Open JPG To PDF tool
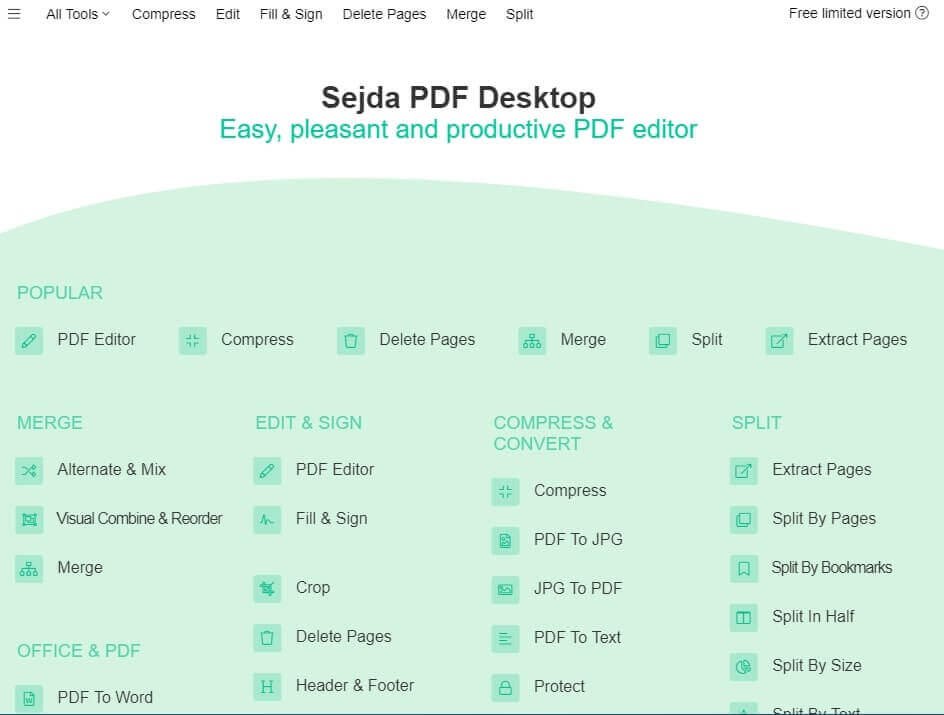Image resolution: width=944 pixels, height=715 pixels. pyautogui.click(x=577, y=589)
